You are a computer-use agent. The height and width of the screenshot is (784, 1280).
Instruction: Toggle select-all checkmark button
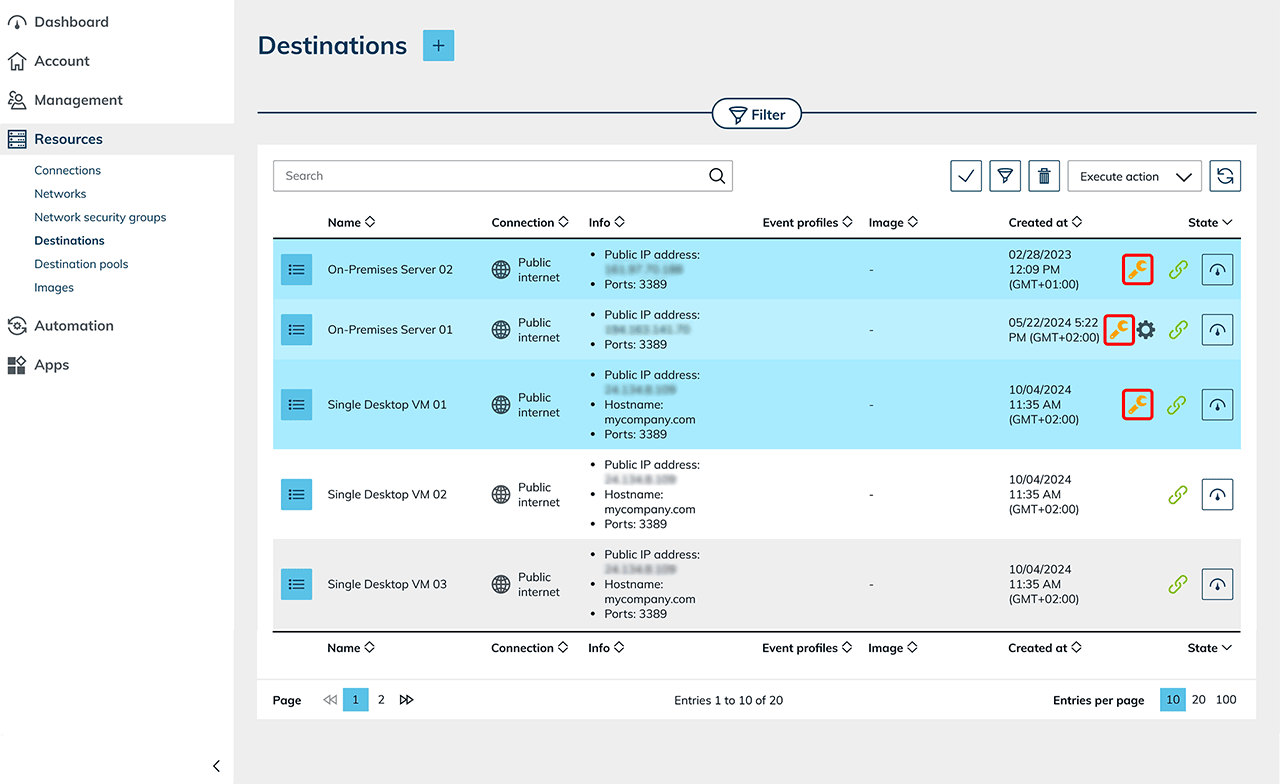point(966,176)
